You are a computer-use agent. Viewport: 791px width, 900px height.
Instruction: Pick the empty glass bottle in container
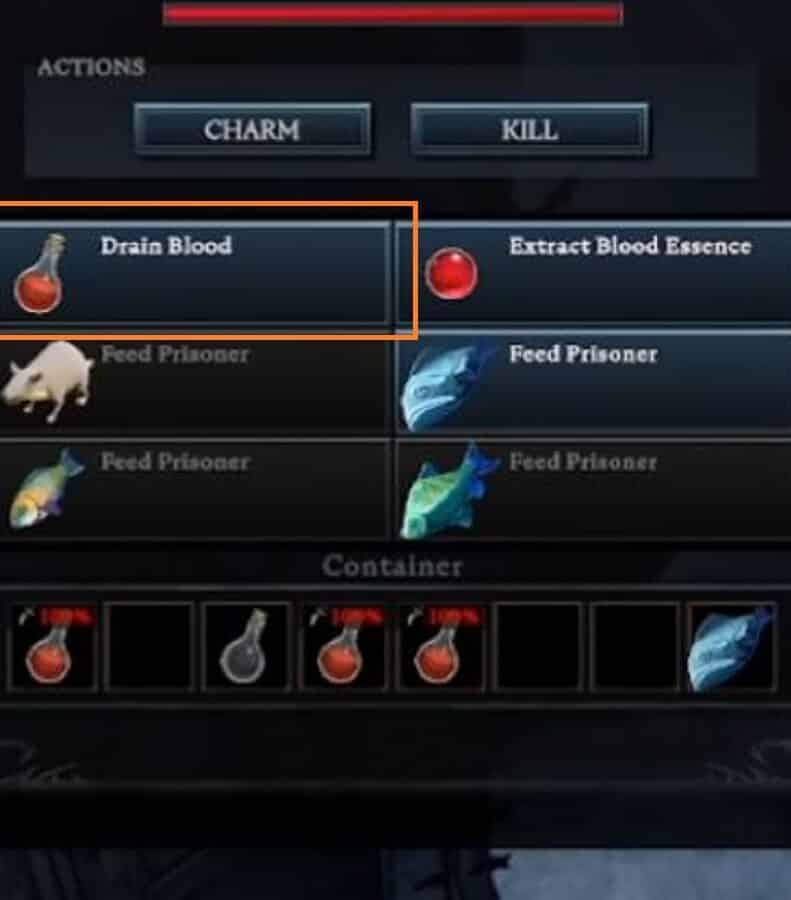click(x=246, y=646)
